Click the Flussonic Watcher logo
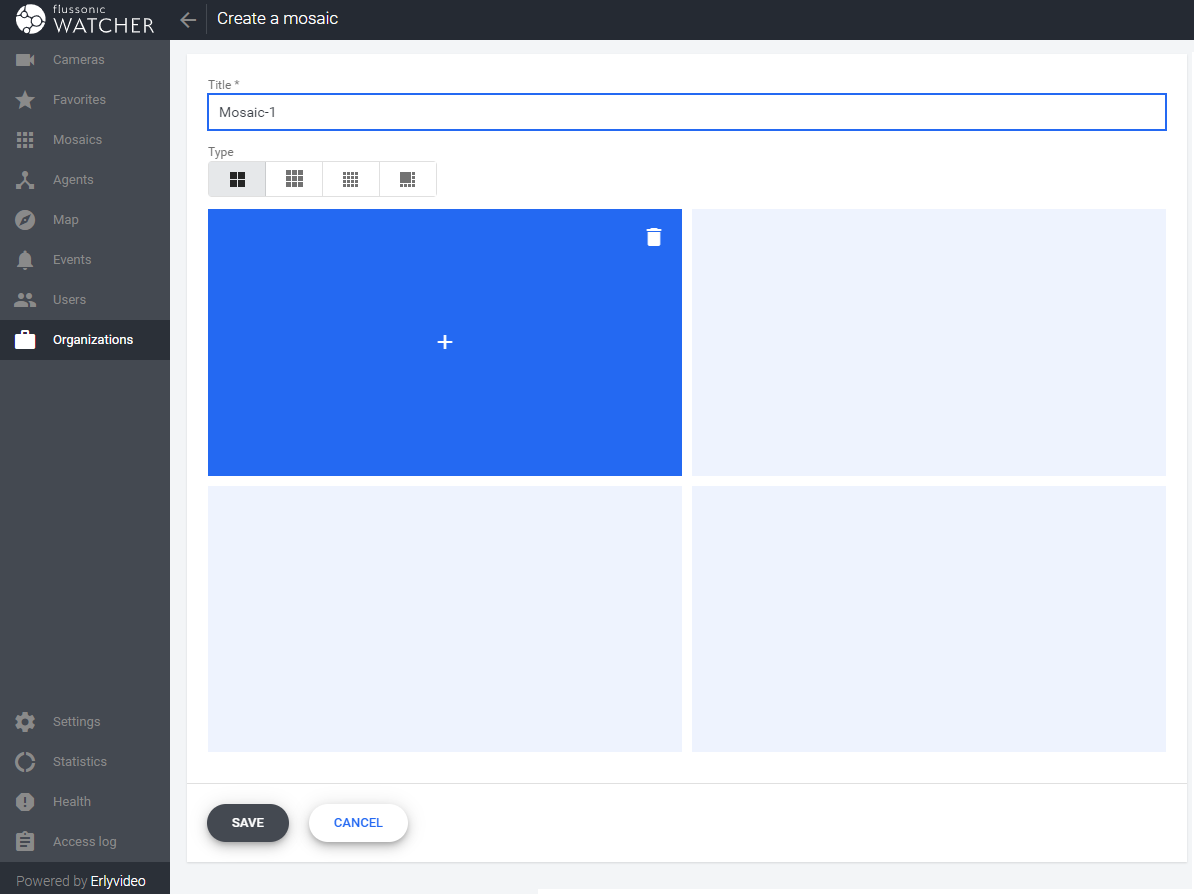This screenshot has width=1194, height=894. tap(85, 19)
